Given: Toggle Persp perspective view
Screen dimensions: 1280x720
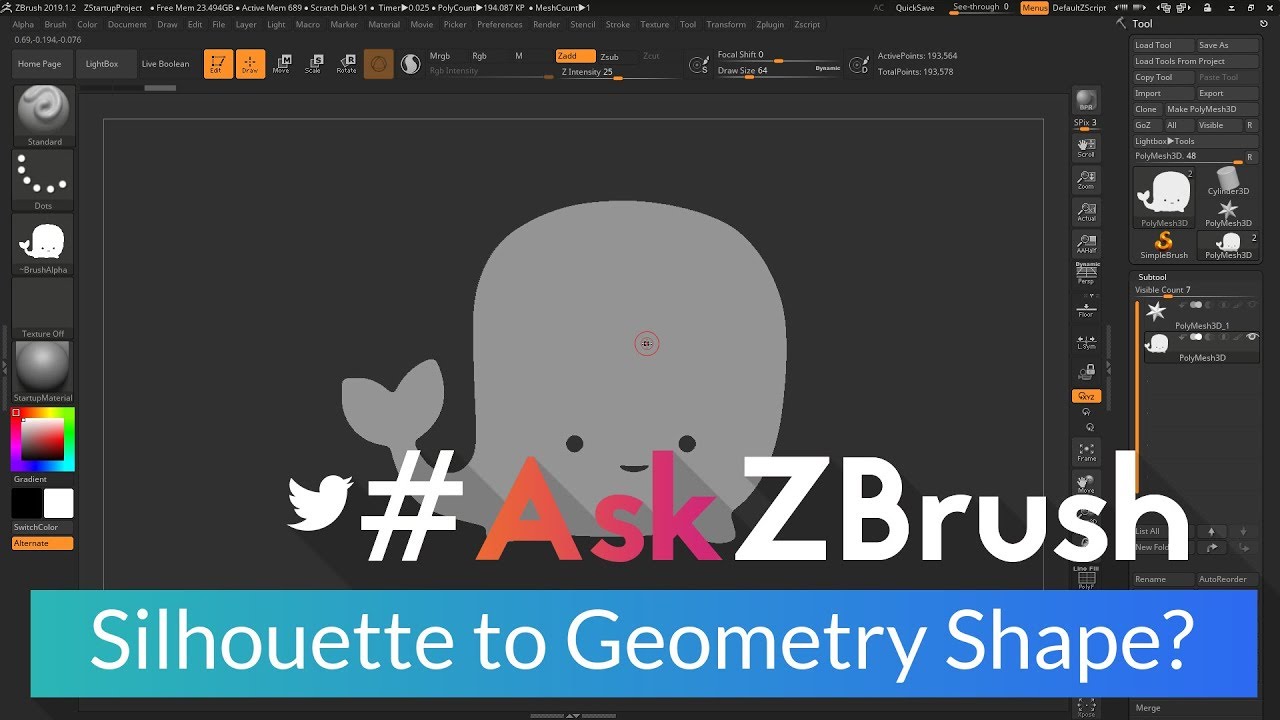Looking at the screenshot, I should tap(1086, 274).
